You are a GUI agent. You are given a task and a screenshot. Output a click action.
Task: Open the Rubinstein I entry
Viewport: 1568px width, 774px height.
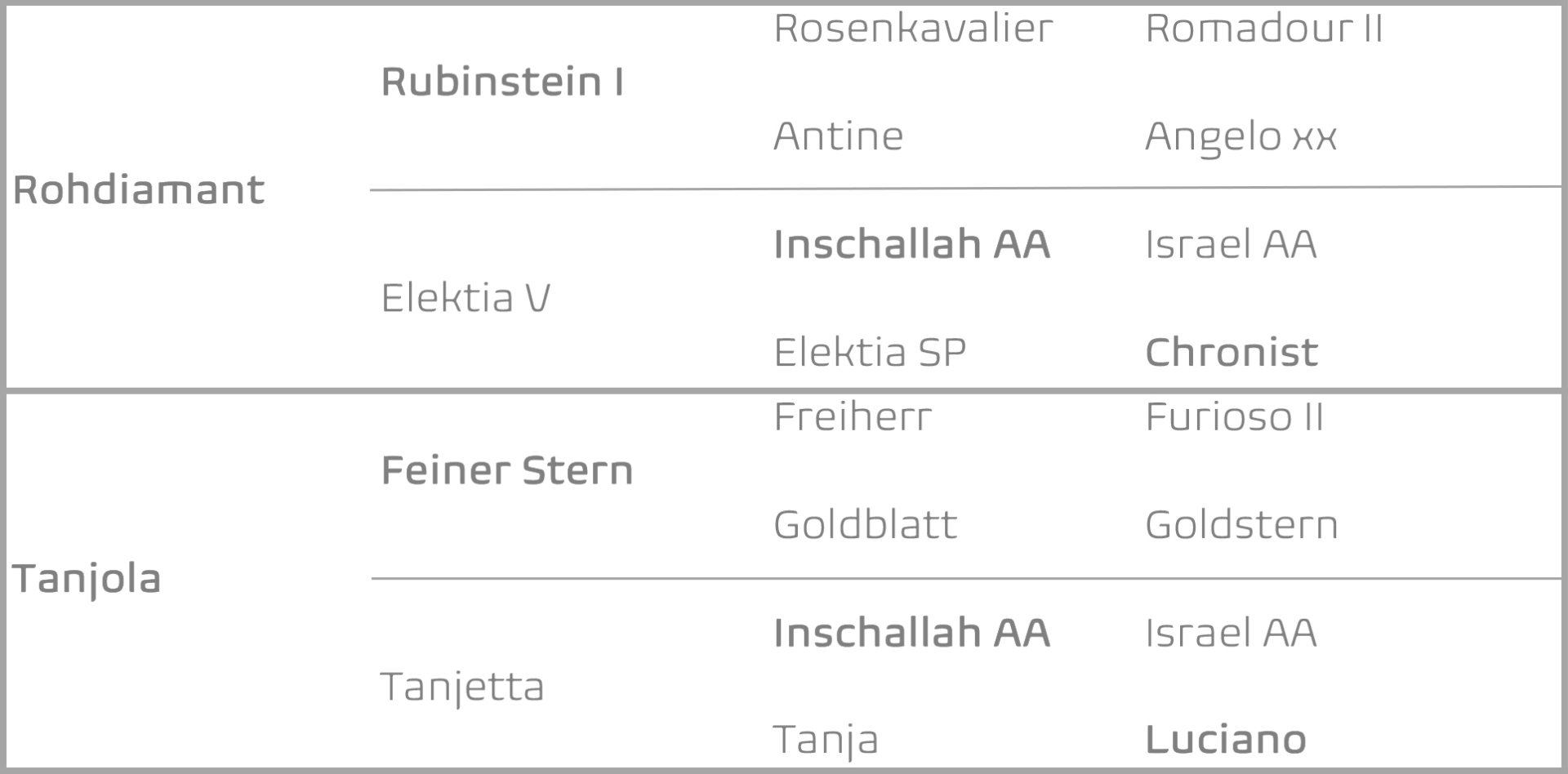(x=502, y=82)
